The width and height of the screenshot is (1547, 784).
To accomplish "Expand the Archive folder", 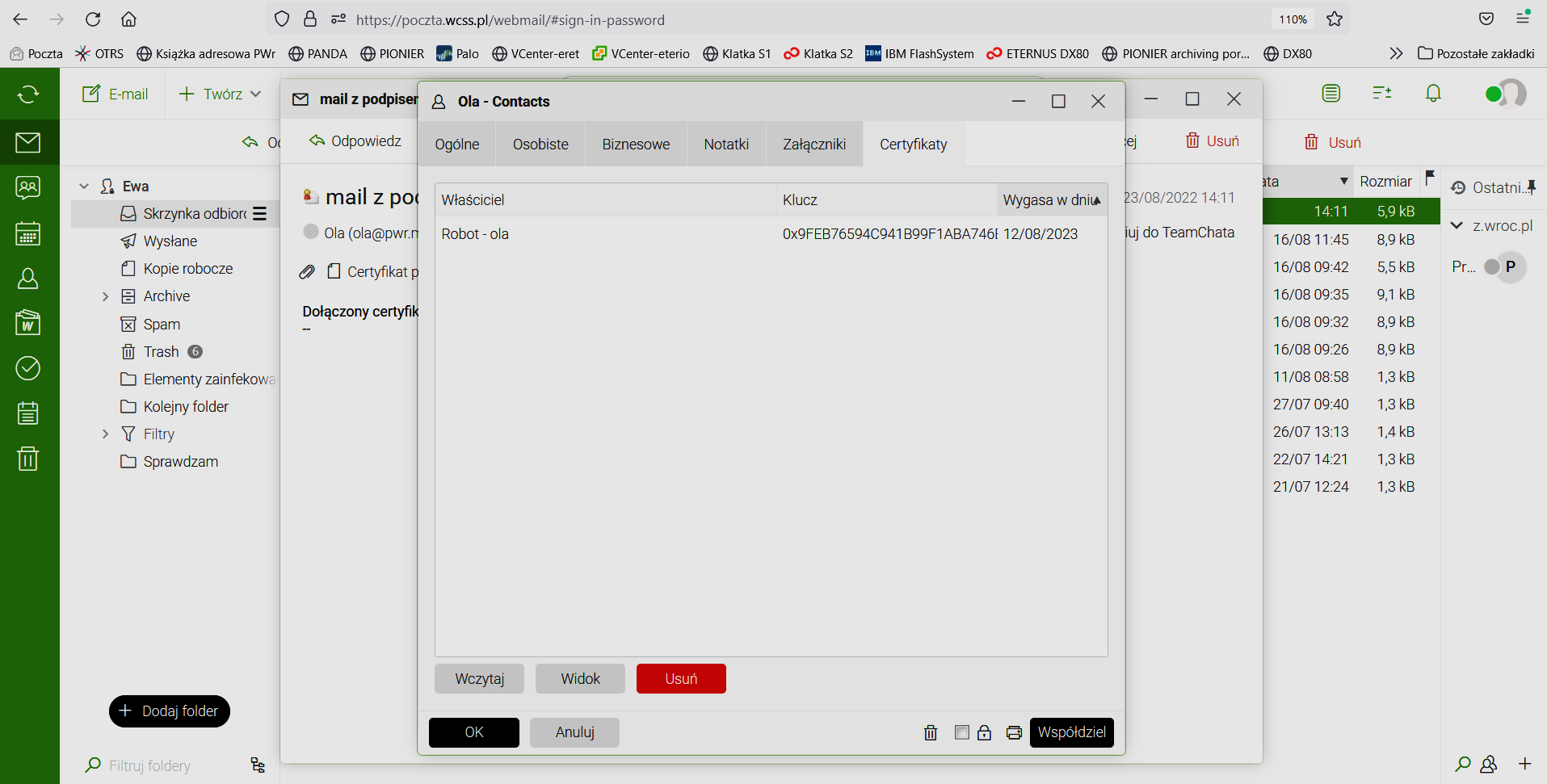I will (x=105, y=296).
